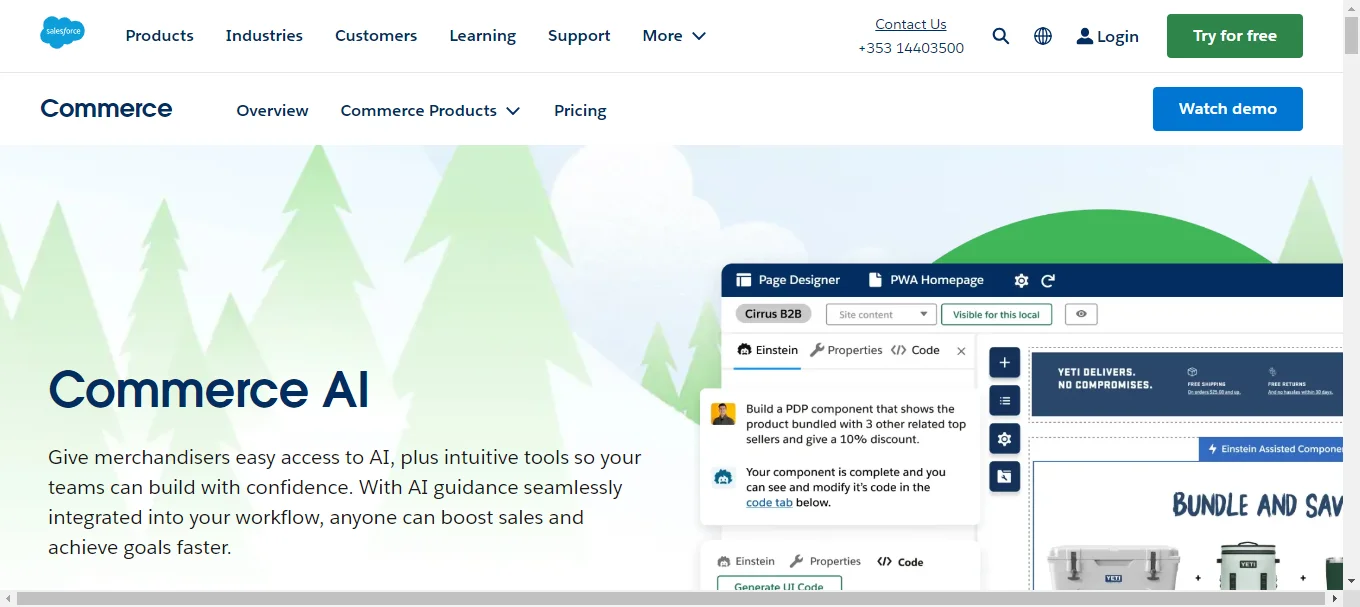1360x607 pixels.
Task: Click the Generate UI Code button
Action: pos(779,584)
